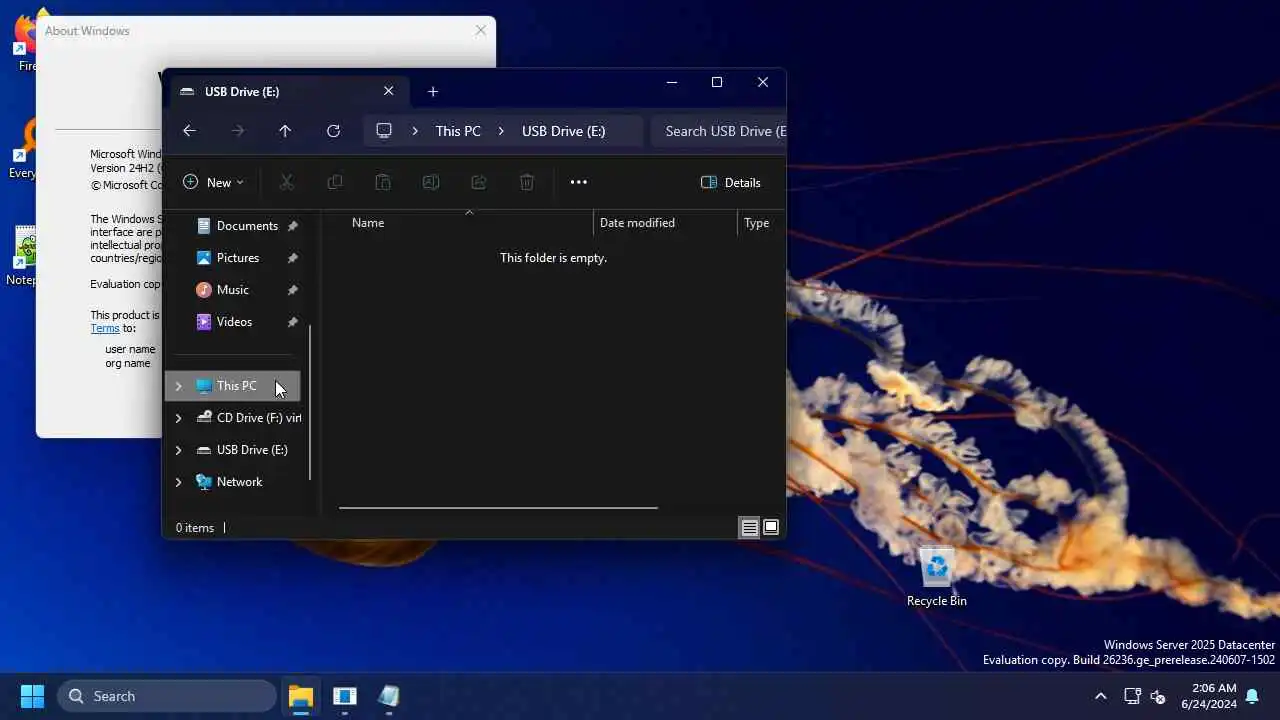Select USB Drive (E:) in navigation pane
Image resolution: width=1280 pixels, height=720 pixels.
pos(242,450)
